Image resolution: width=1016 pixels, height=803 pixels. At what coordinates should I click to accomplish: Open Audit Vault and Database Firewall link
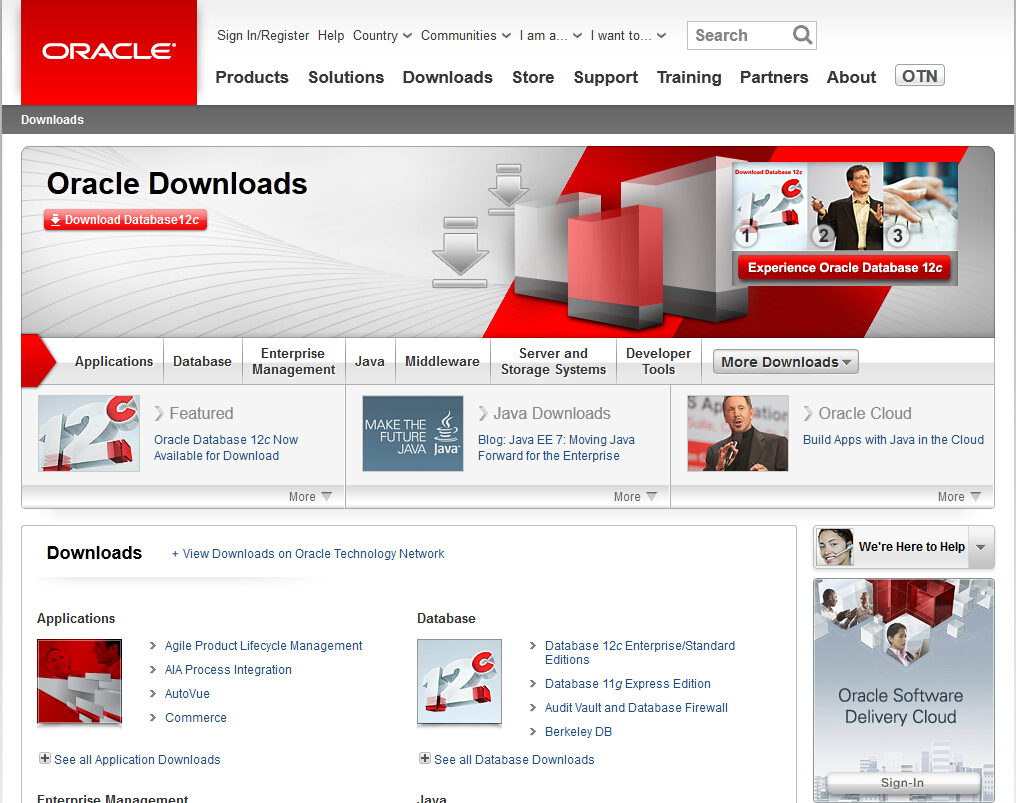(636, 708)
